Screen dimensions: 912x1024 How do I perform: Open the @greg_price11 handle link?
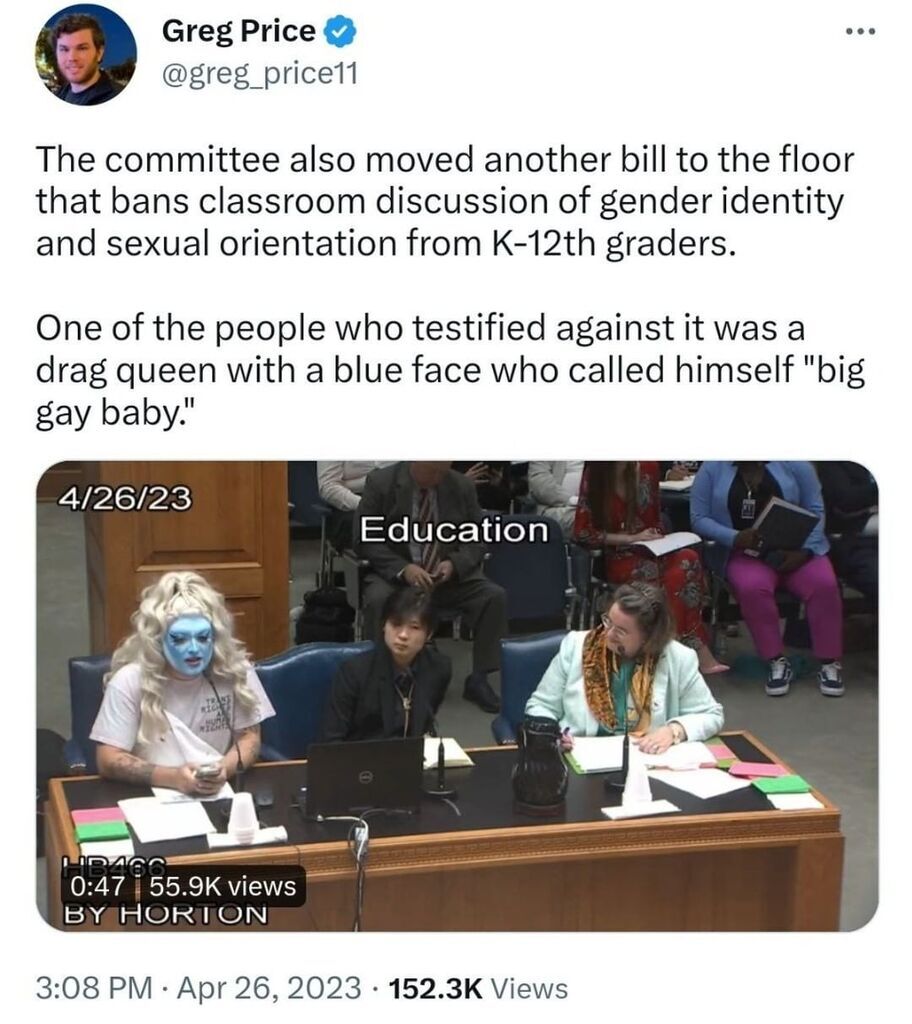[x=259, y=74]
